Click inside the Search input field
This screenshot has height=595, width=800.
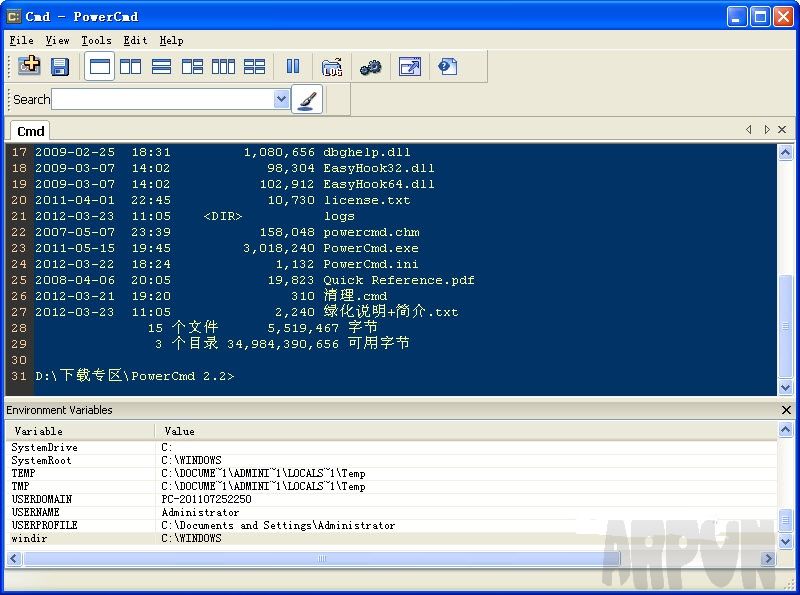coord(160,99)
